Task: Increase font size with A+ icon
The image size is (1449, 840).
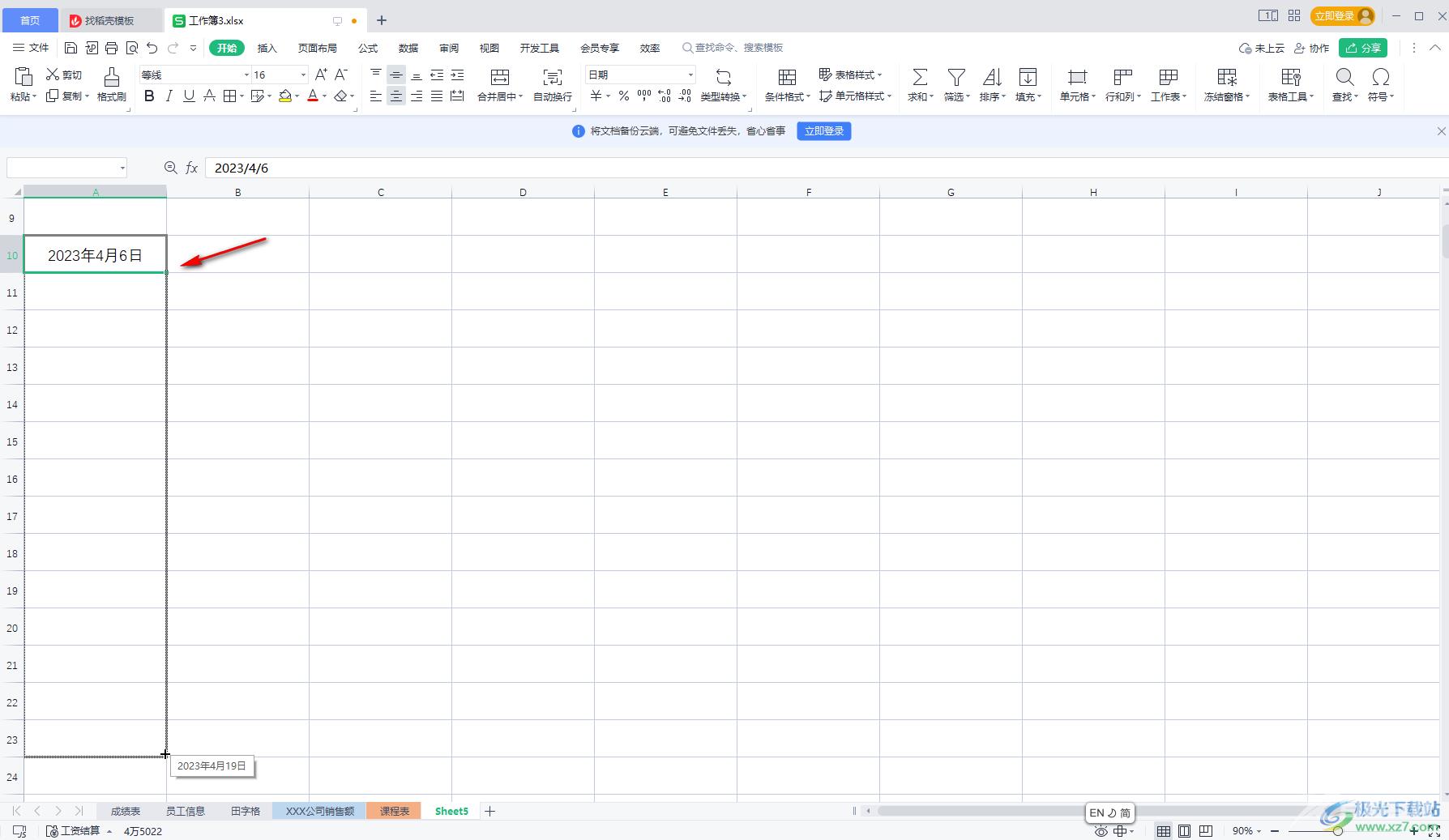Action: click(321, 75)
